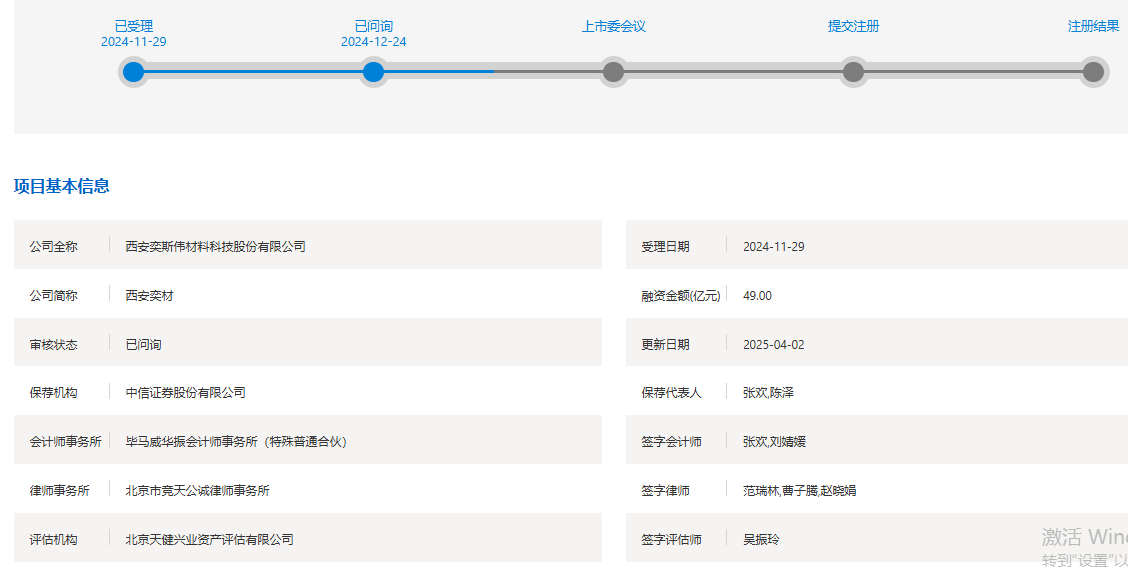
Task: Click 更新日期 value 2025-04-02
Action: (x=774, y=344)
